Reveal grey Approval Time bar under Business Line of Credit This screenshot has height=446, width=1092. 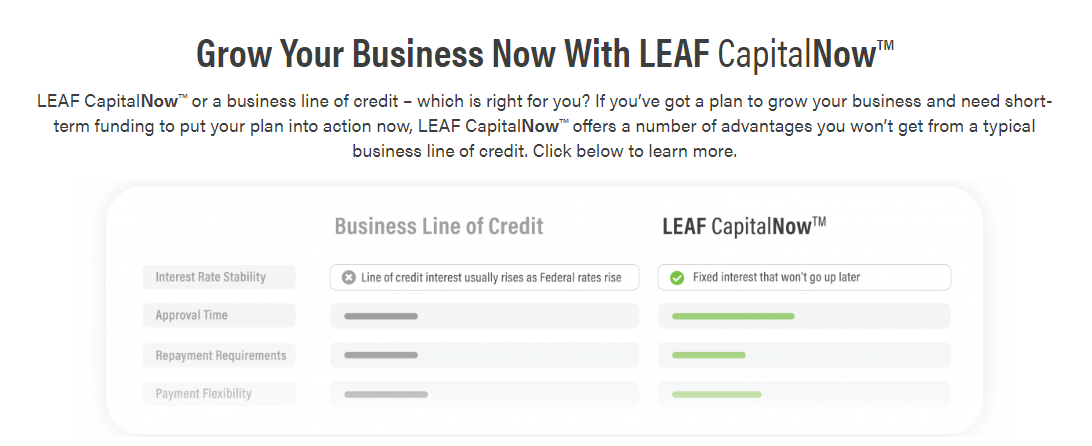(381, 316)
